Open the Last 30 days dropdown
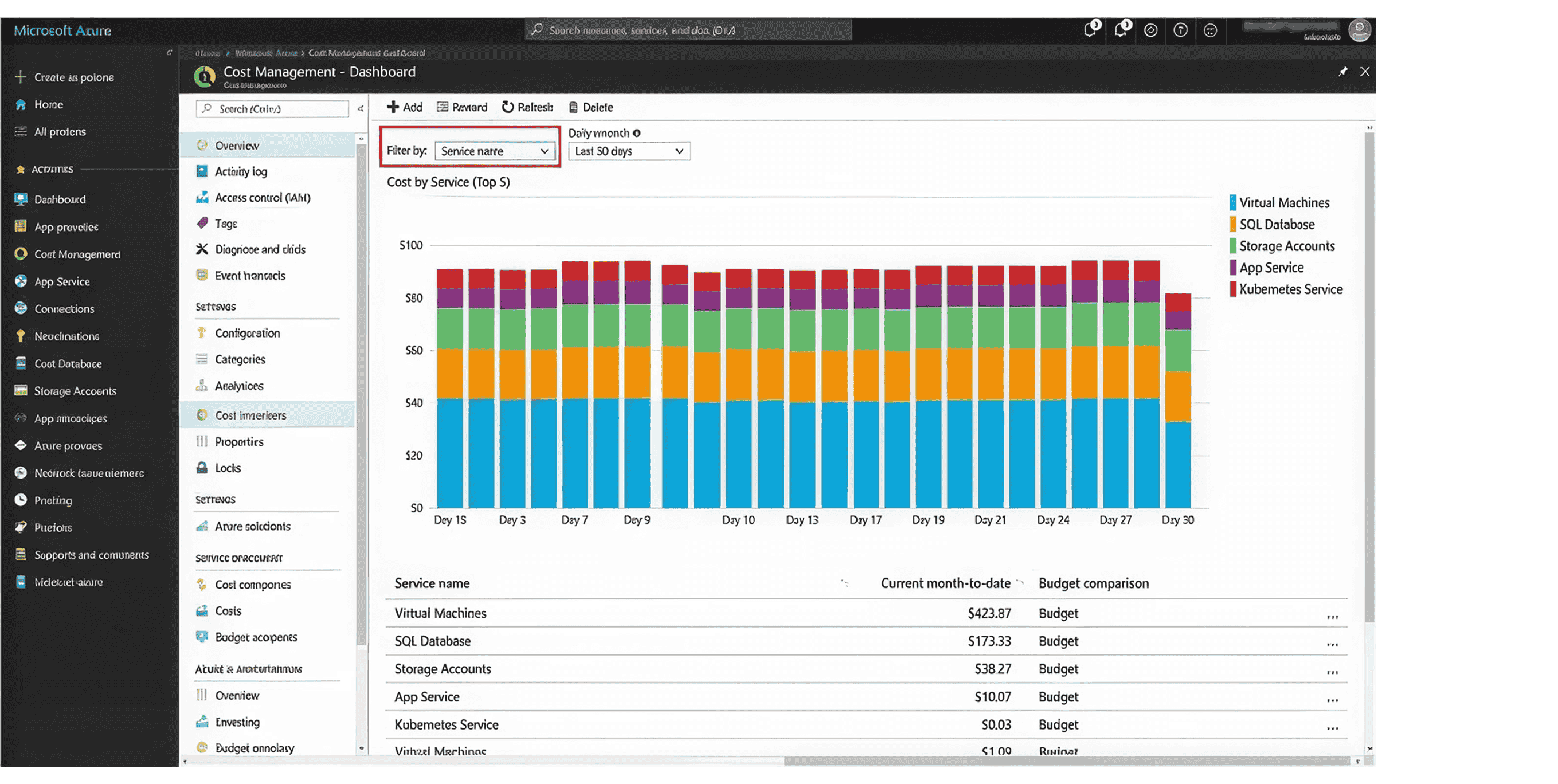The image size is (1558, 784). 628,151
